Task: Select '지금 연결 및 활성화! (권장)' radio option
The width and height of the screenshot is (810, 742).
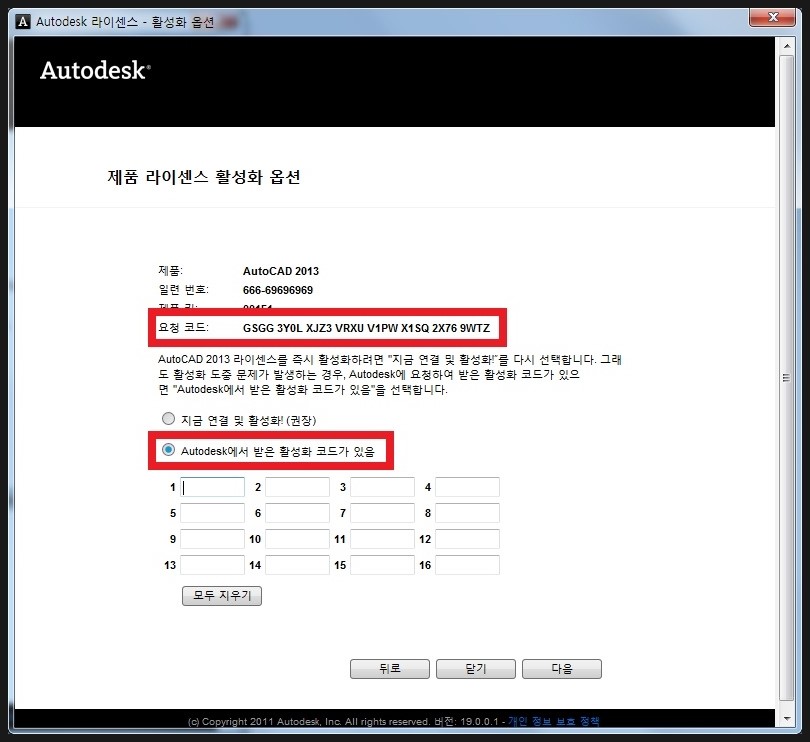Action: click(x=168, y=419)
